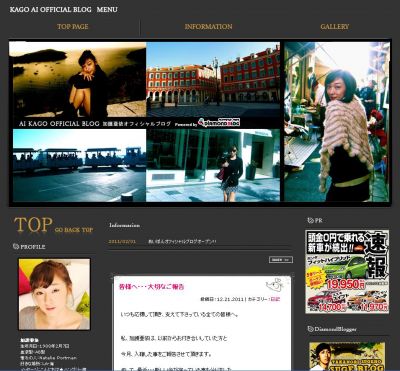Click the KAGO AI OFFICIAL BLOG title

51,9
